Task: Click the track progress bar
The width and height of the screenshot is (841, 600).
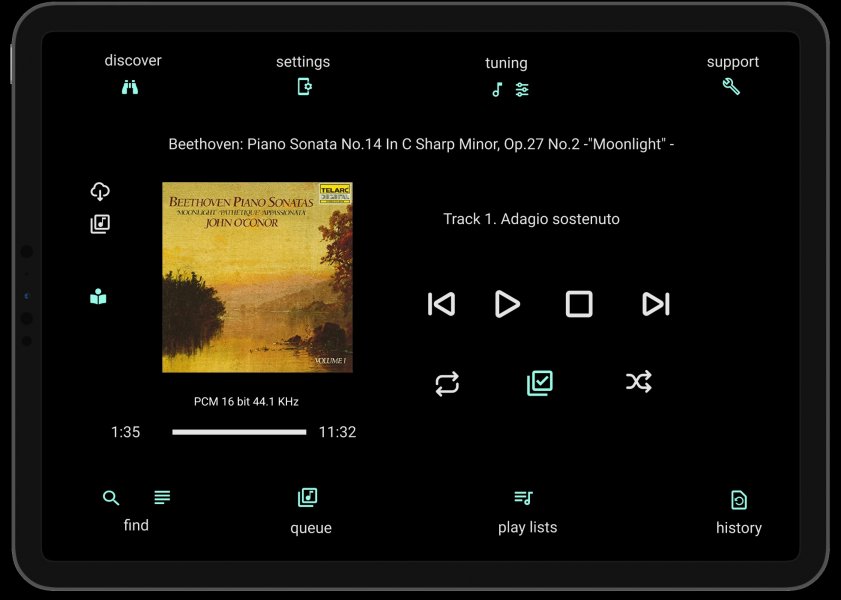Action: point(239,432)
